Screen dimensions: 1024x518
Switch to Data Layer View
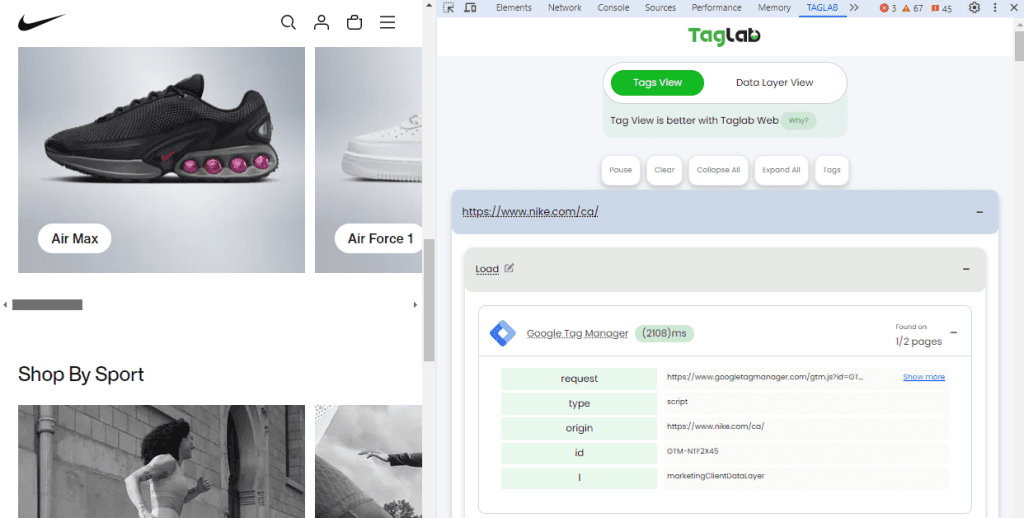pos(774,83)
